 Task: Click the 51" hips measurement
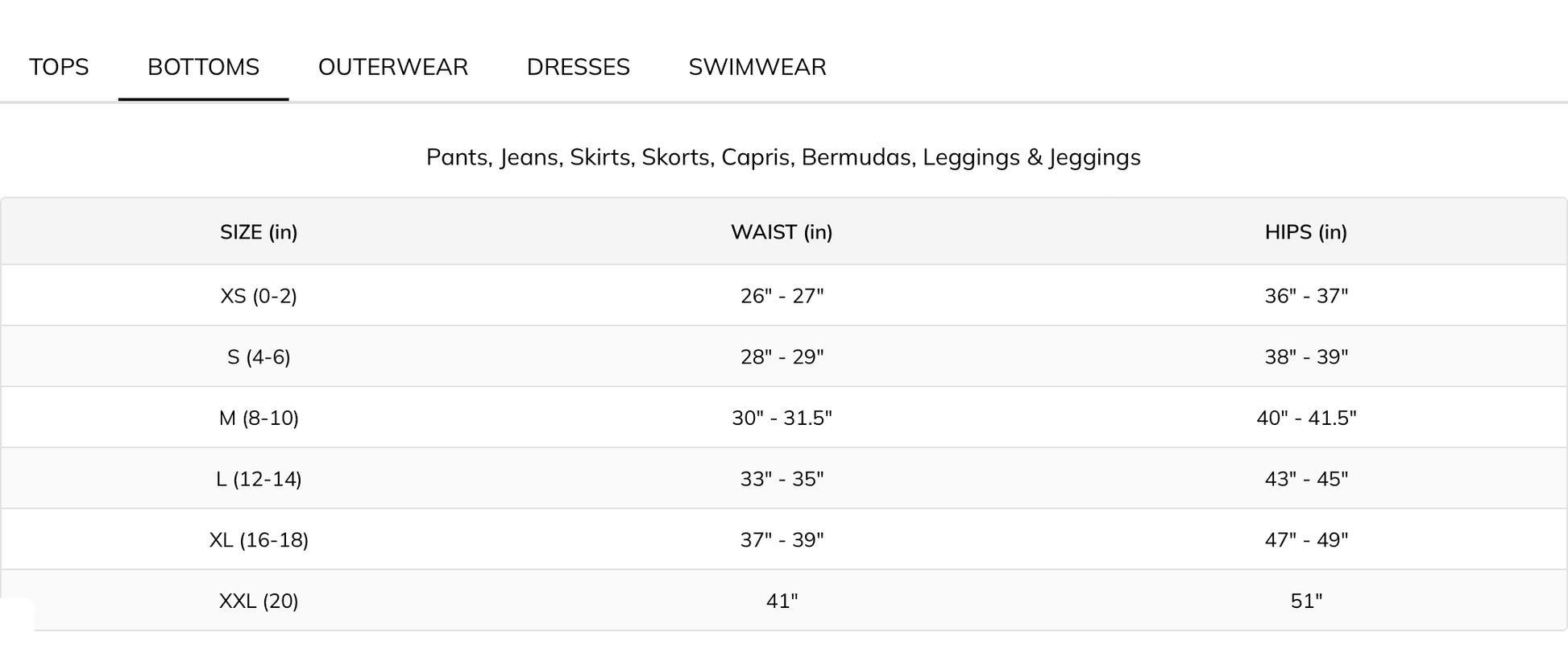pos(1306,601)
